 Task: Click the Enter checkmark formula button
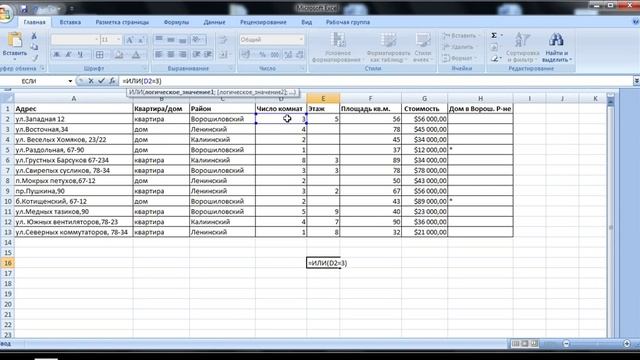click(102, 81)
